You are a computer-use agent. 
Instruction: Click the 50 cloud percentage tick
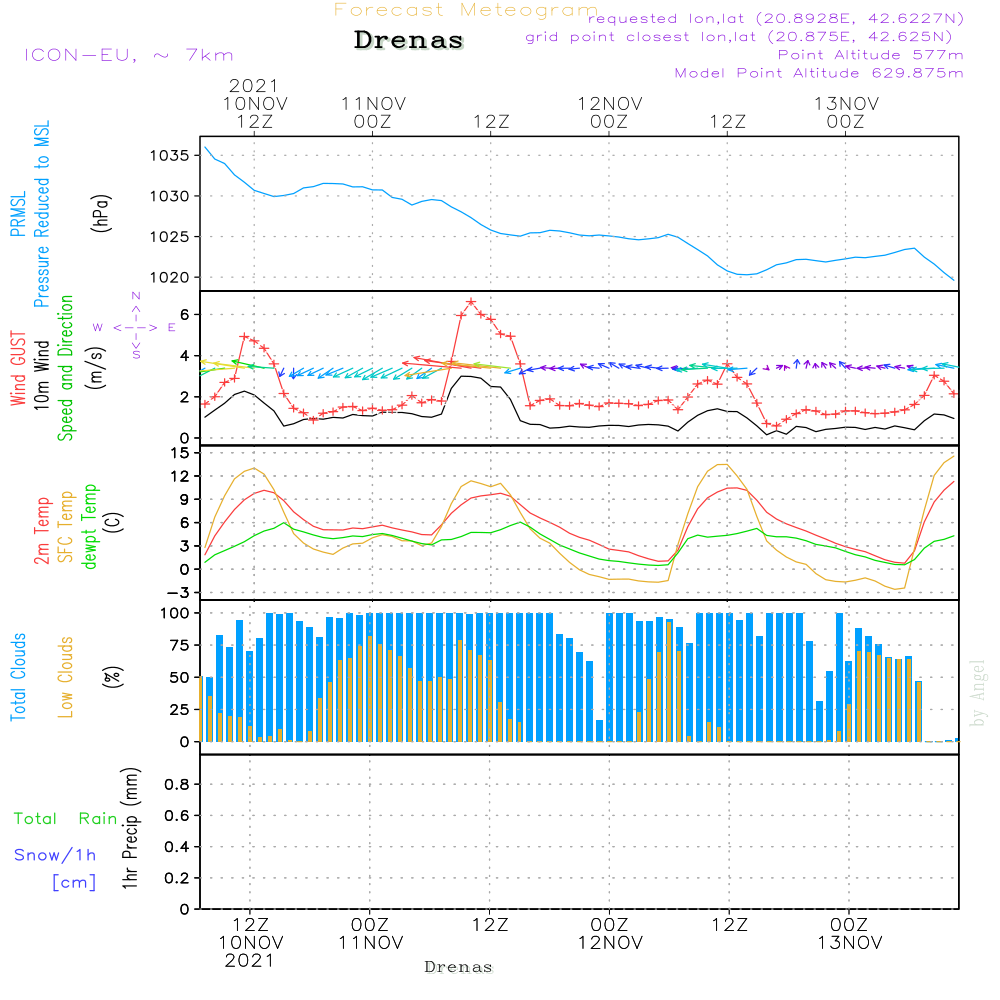click(x=180, y=678)
